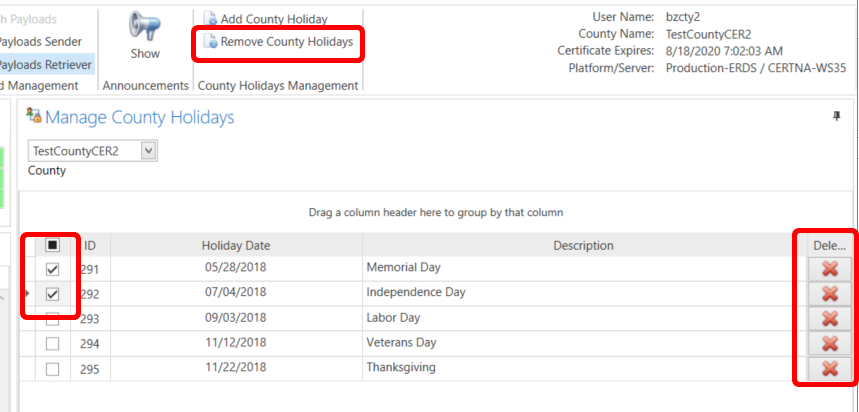
Task: Click red X for Thanksgiving row
Action: click(829, 368)
